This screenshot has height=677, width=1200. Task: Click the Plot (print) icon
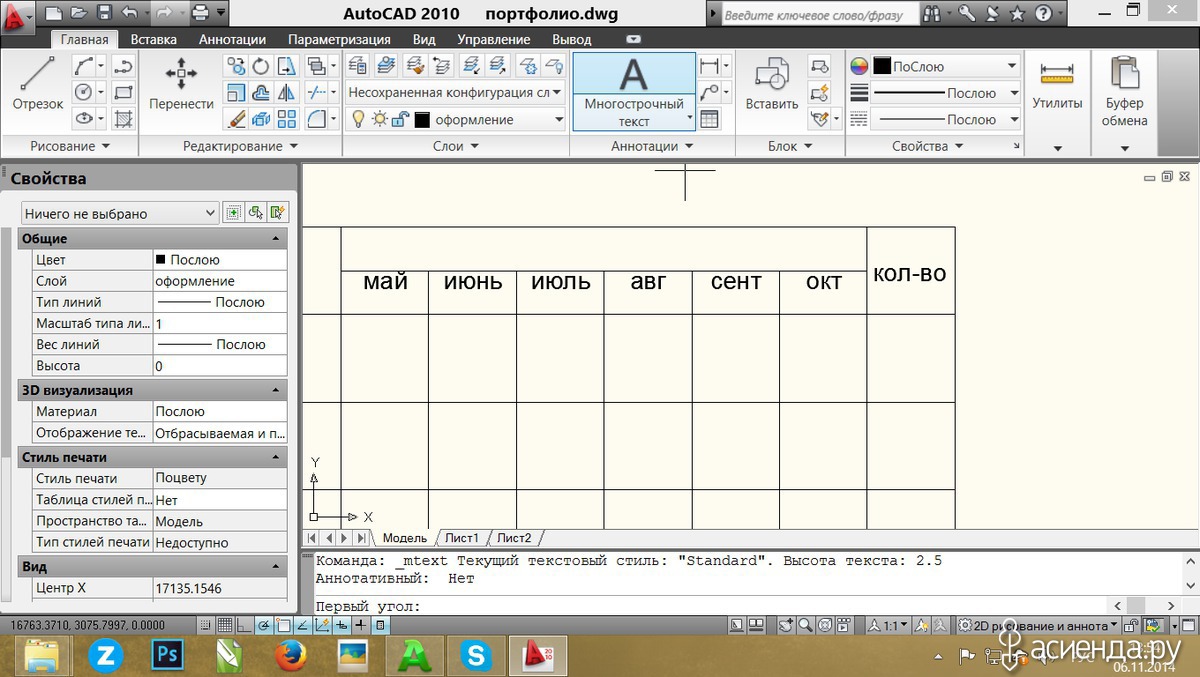pyautogui.click(x=200, y=13)
